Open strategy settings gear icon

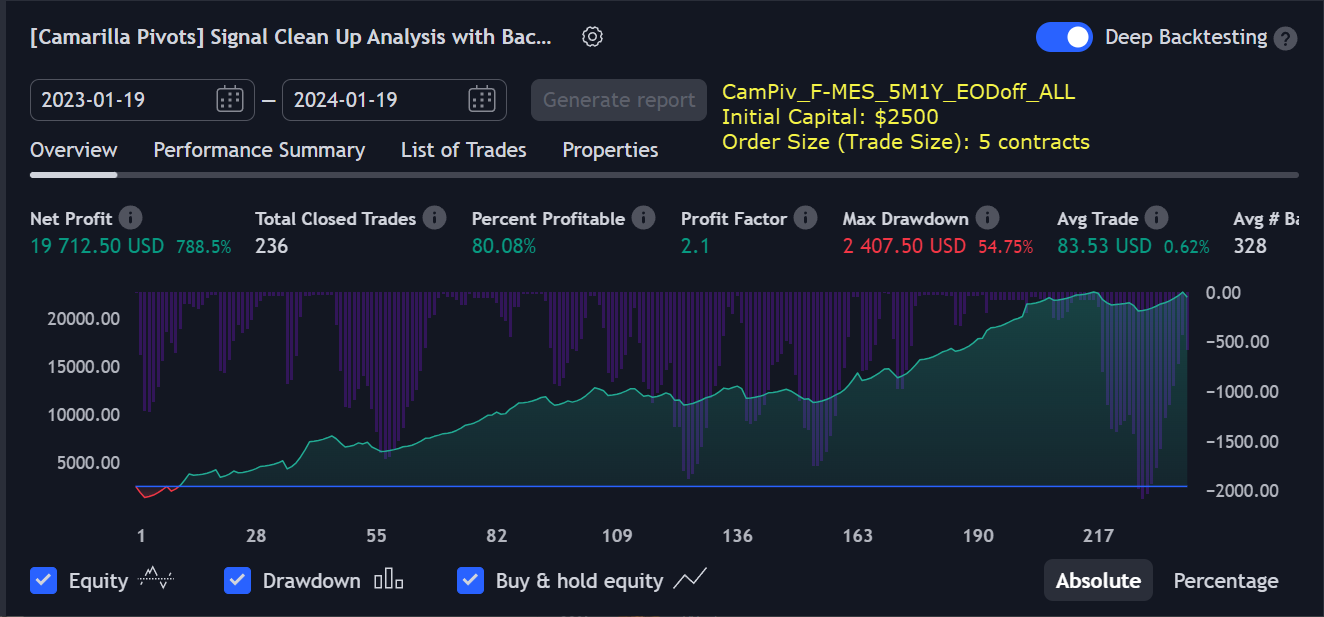point(592,37)
